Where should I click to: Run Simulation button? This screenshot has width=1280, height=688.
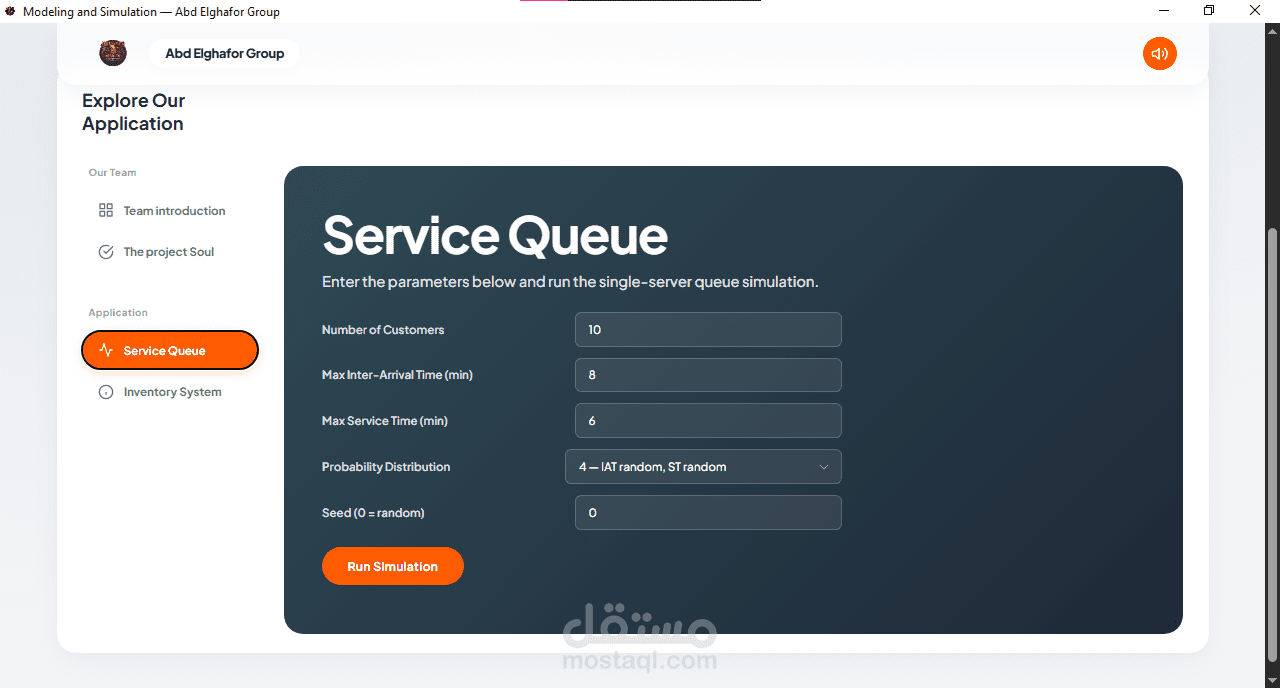393,566
